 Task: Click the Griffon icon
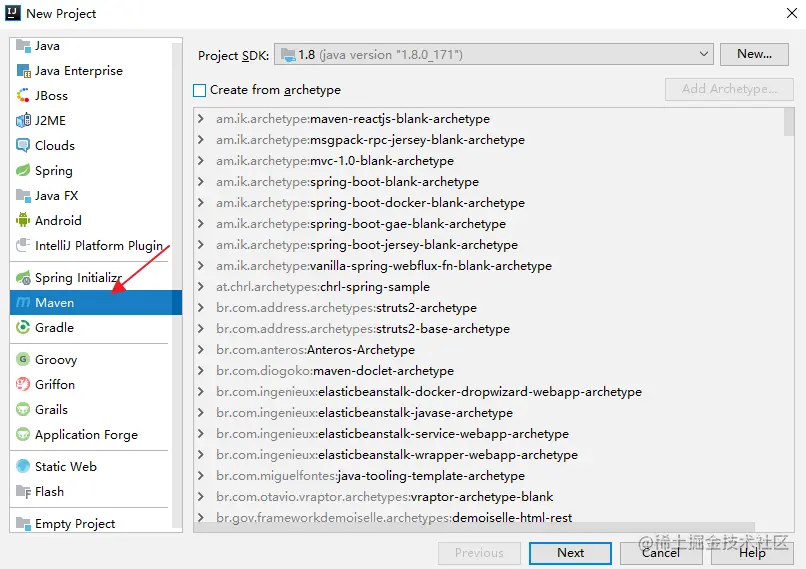pyautogui.click(x=23, y=384)
